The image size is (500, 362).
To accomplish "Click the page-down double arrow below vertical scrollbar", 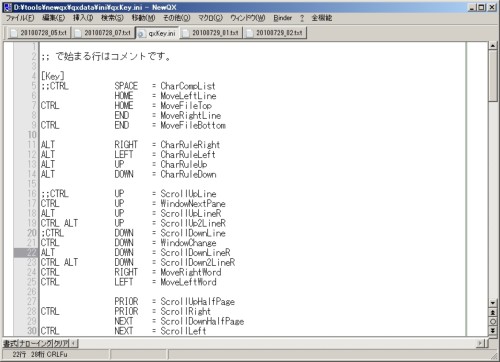I will [493, 331].
